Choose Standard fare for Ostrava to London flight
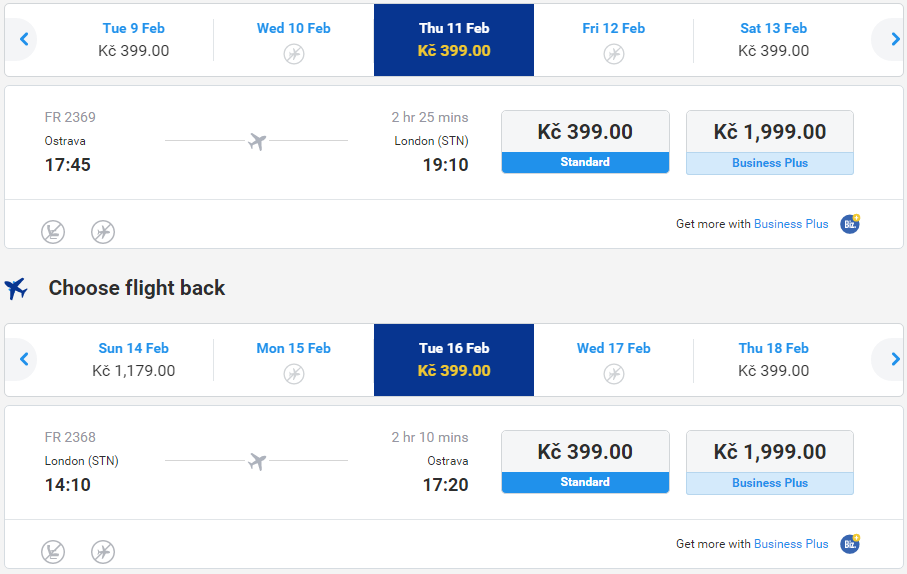This screenshot has height=574, width=907. click(x=585, y=142)
